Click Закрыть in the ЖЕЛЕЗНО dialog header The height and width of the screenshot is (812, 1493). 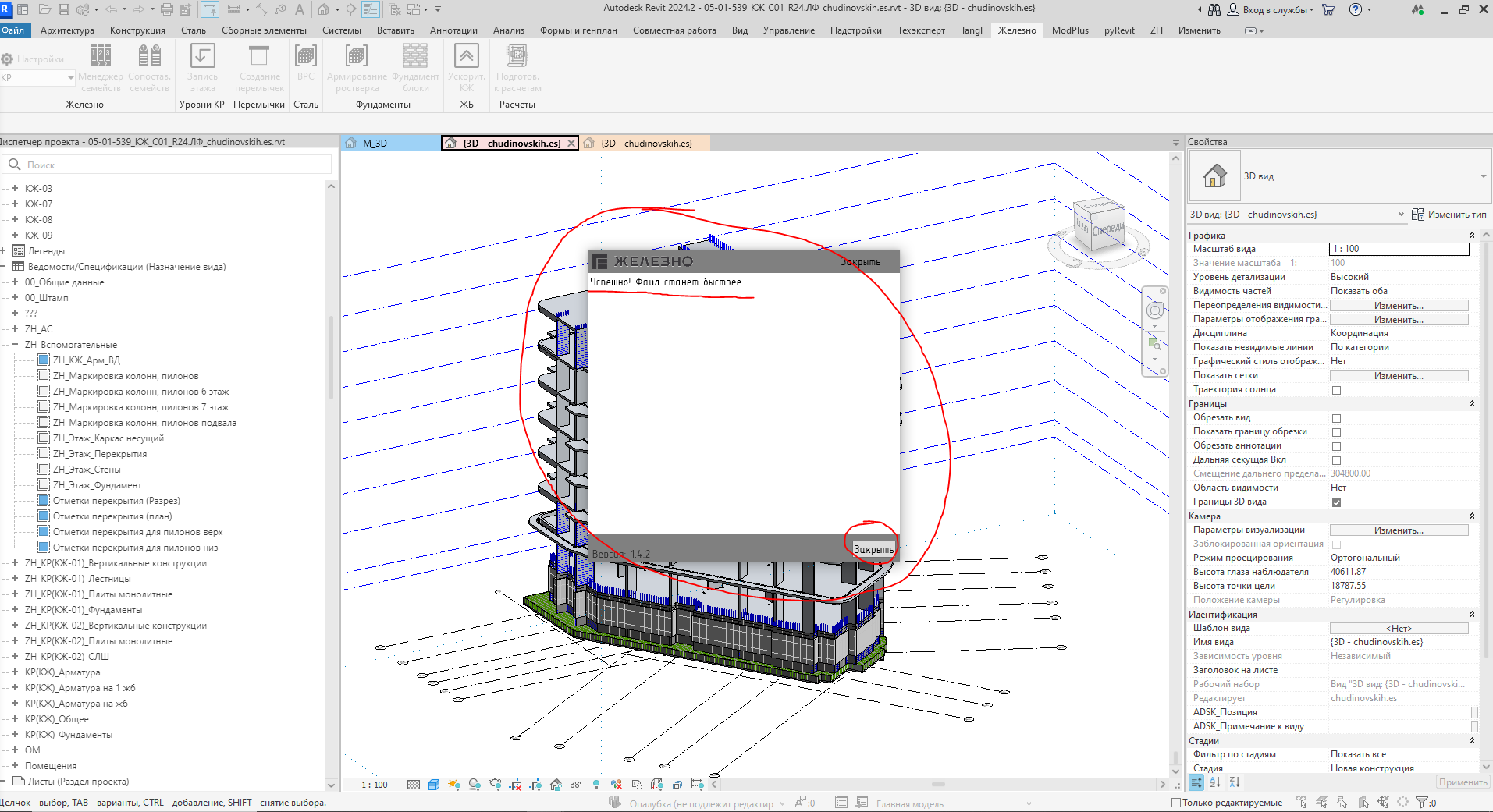tap(860, 261)
